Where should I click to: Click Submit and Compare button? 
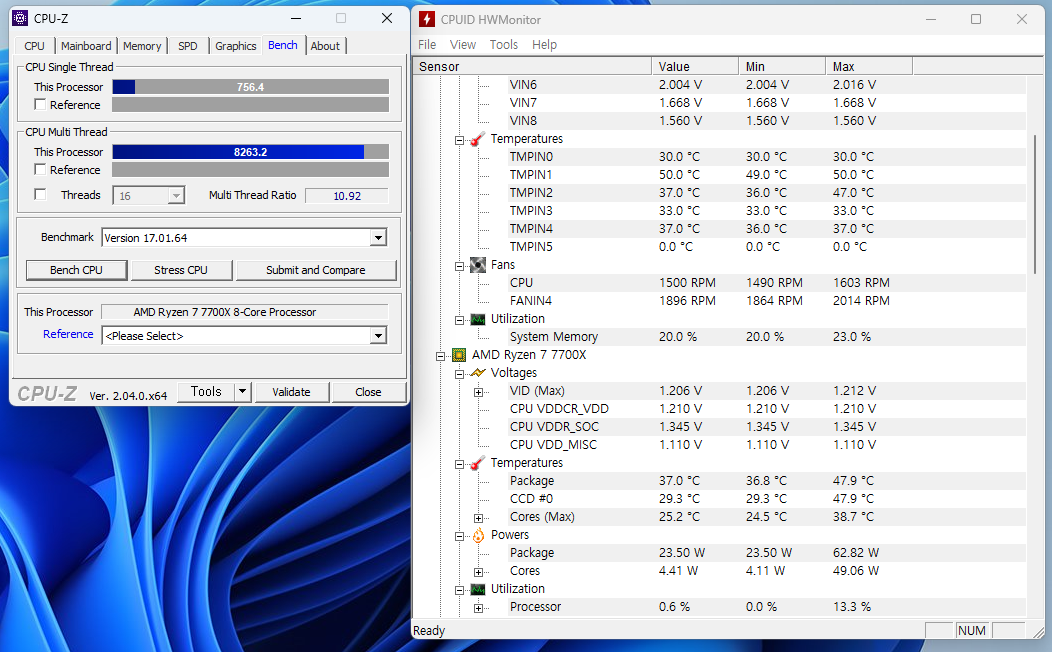316,270
